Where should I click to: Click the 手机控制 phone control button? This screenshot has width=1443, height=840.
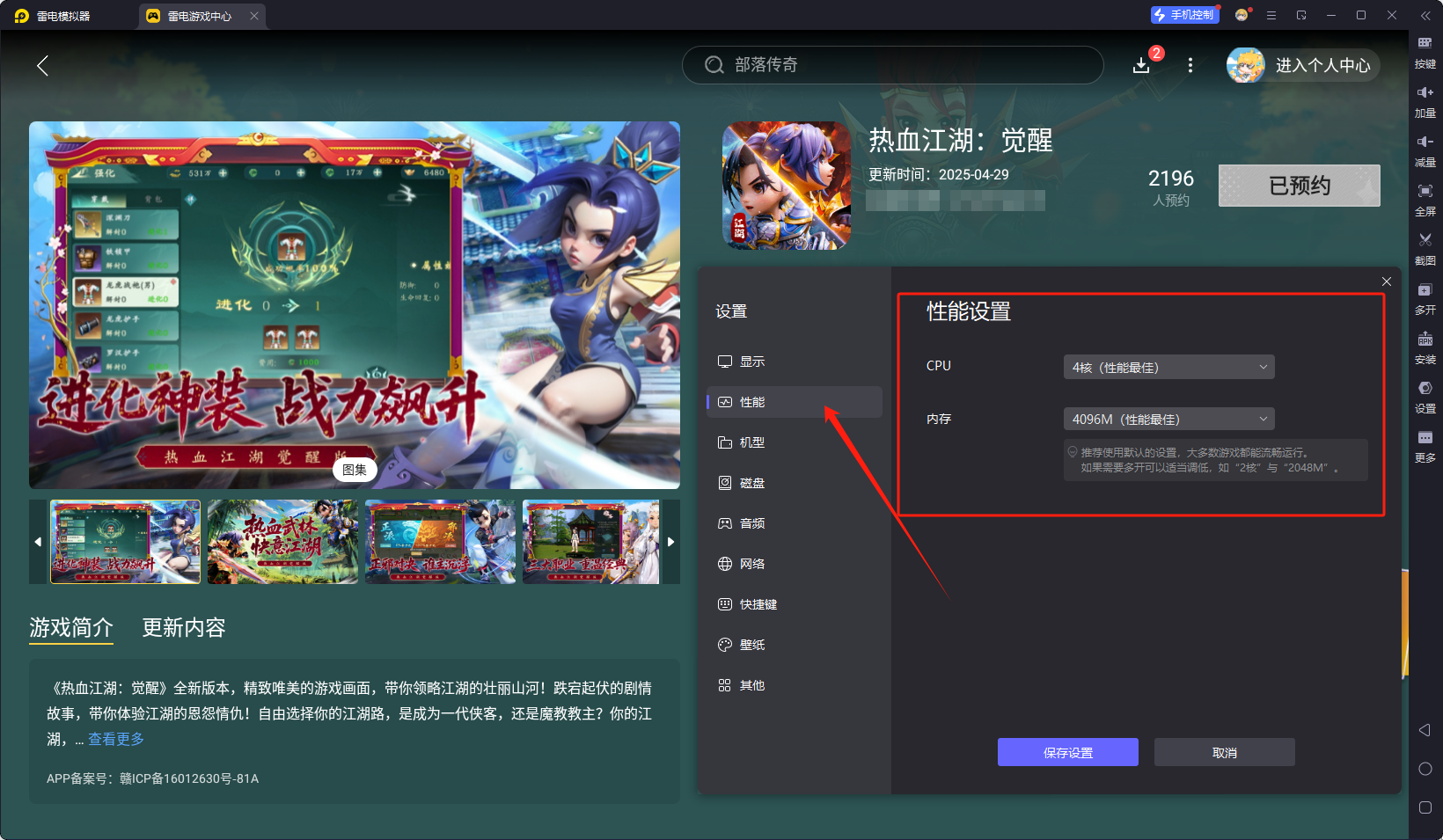(1184, 15)
